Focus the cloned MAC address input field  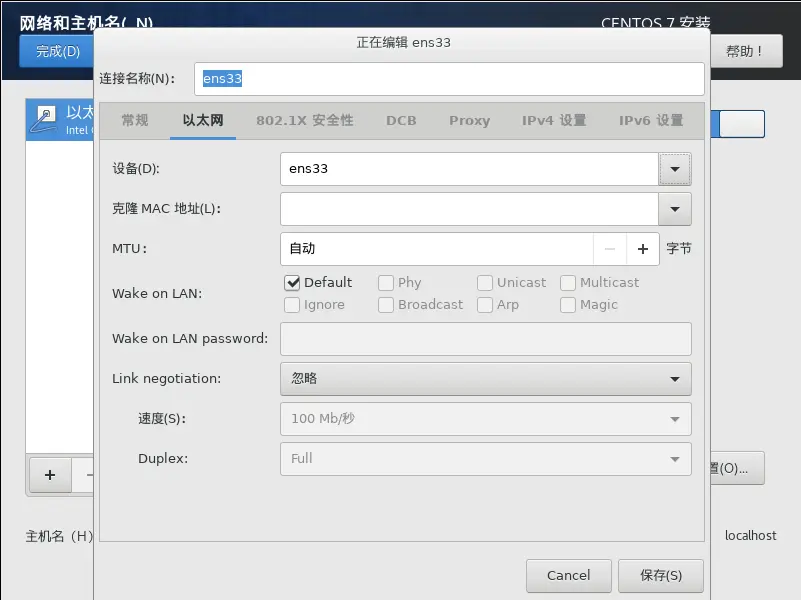coord(469,209)
